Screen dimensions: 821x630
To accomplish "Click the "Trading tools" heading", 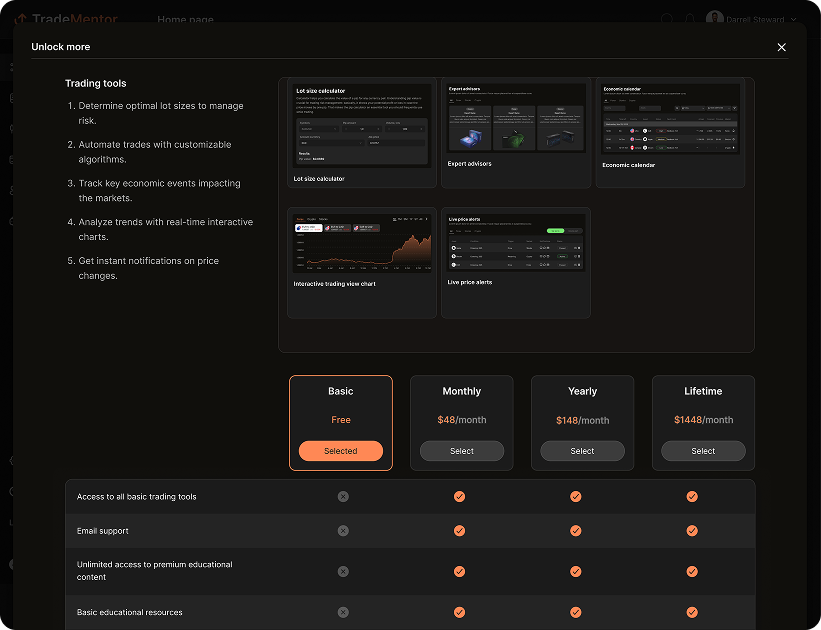I will tap(95, 83).
